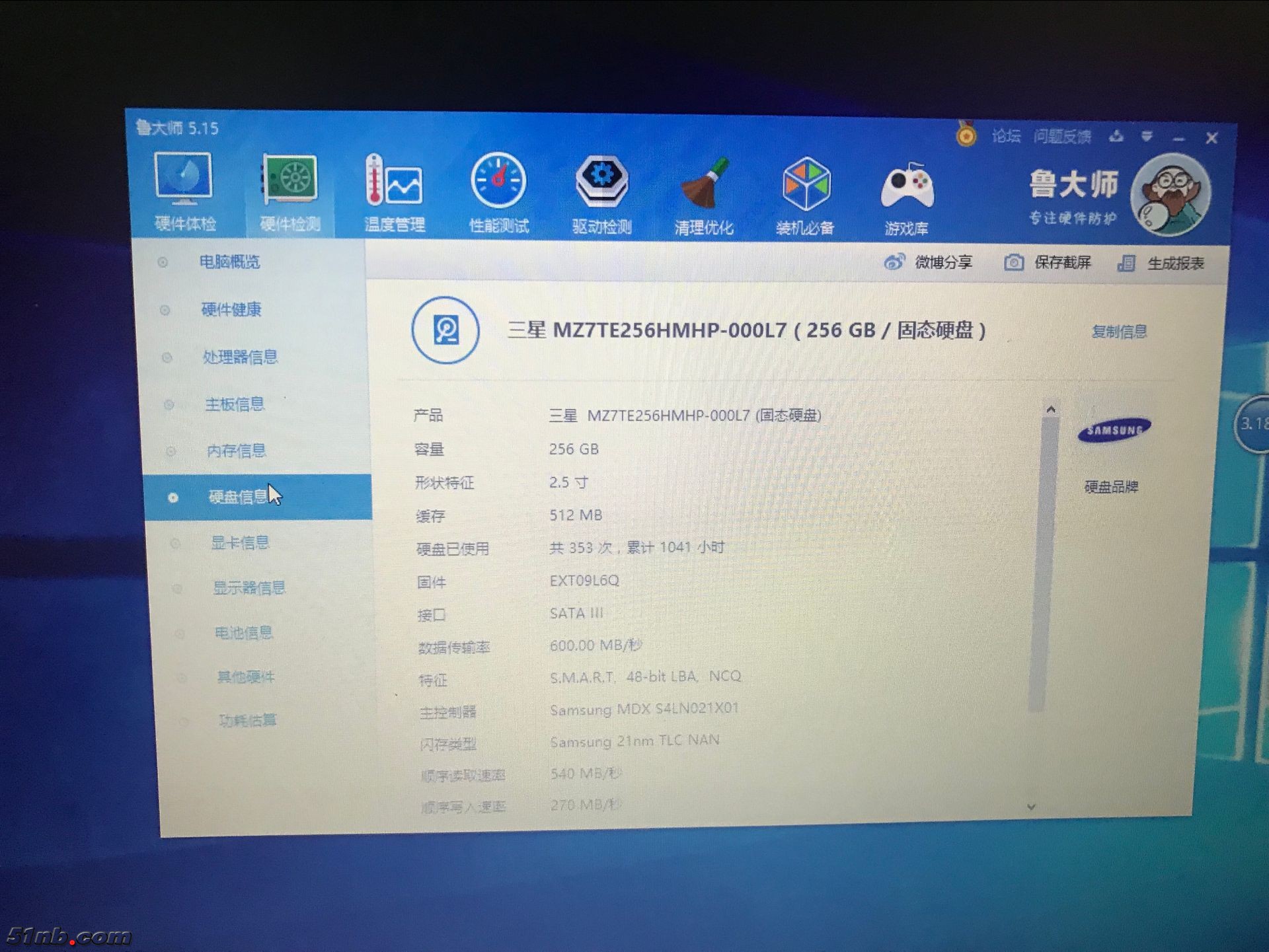Open 清理优化 broom icon

(705, 184)
